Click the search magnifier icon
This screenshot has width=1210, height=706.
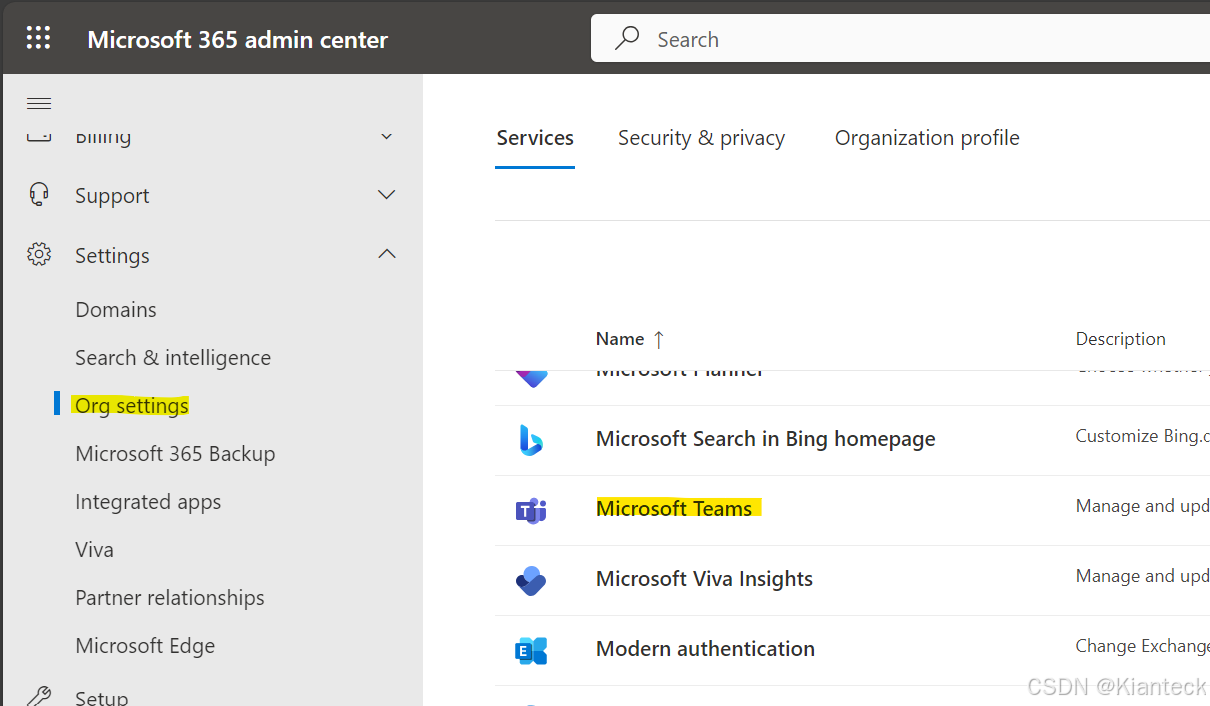coord(627,39)
